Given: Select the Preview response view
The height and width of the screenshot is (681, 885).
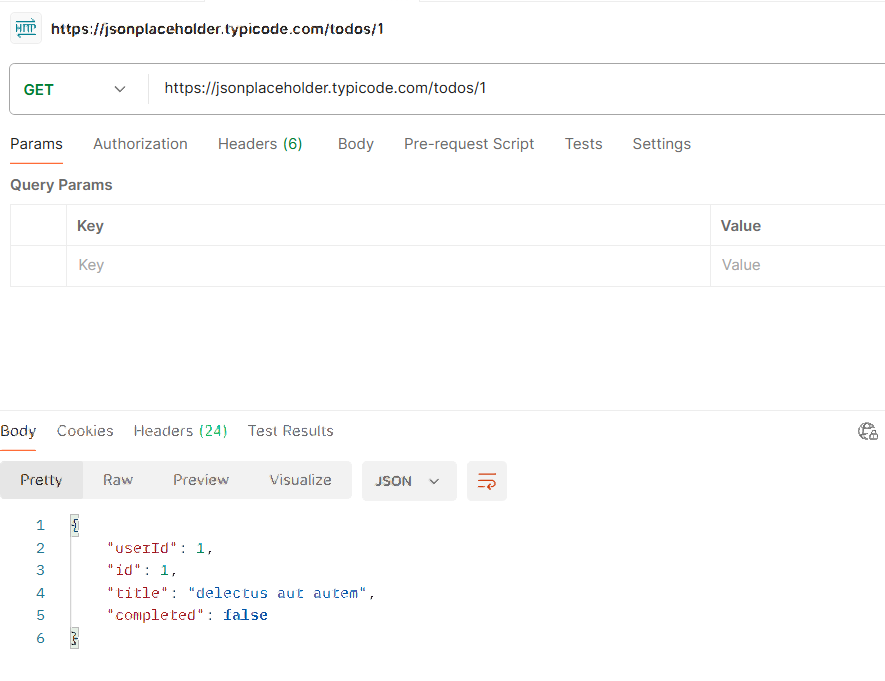Looking at the screenshot, I should [x=201, y=480].
